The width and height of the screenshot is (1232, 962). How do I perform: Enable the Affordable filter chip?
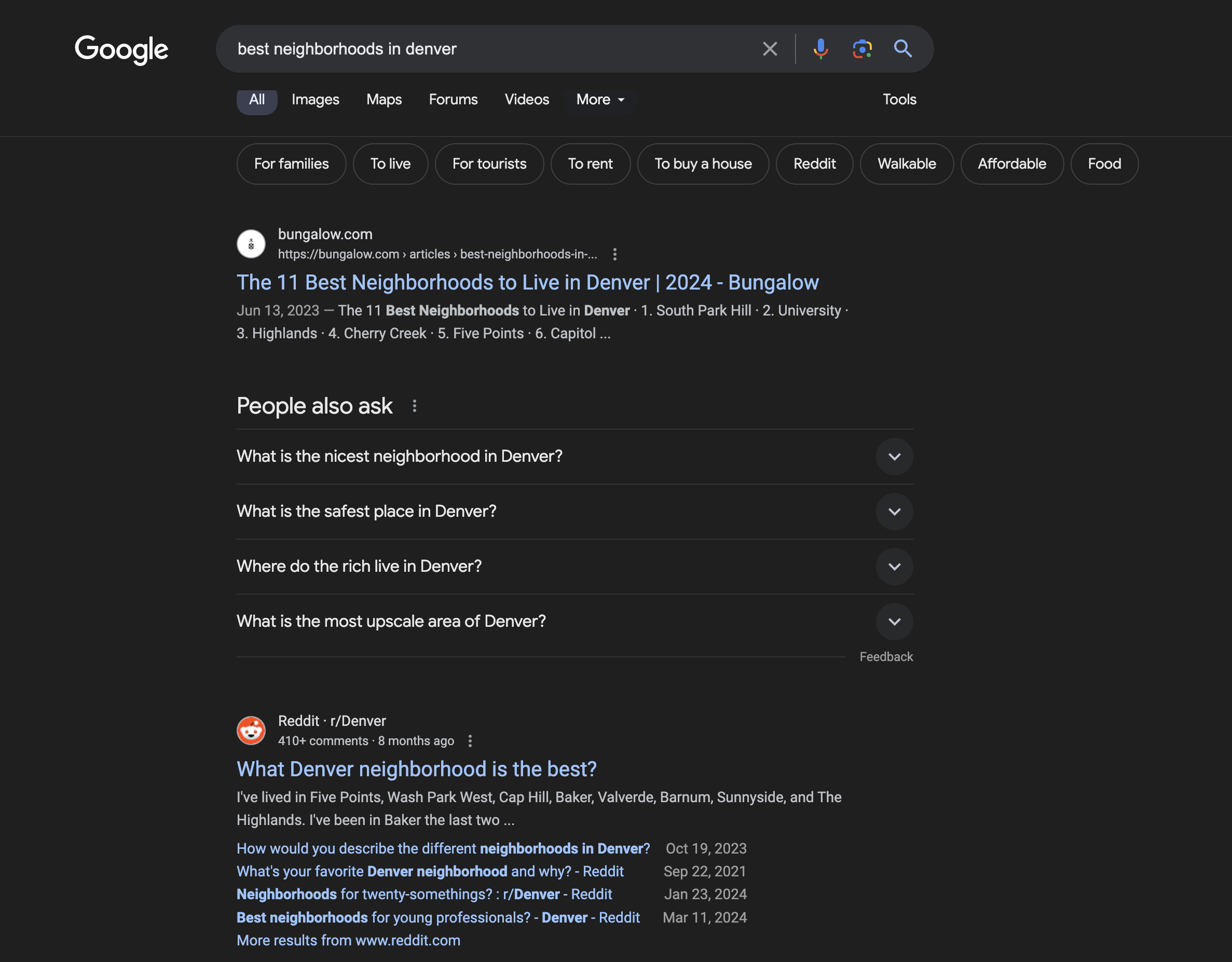pyautogui.click(x=1011, y=163)
